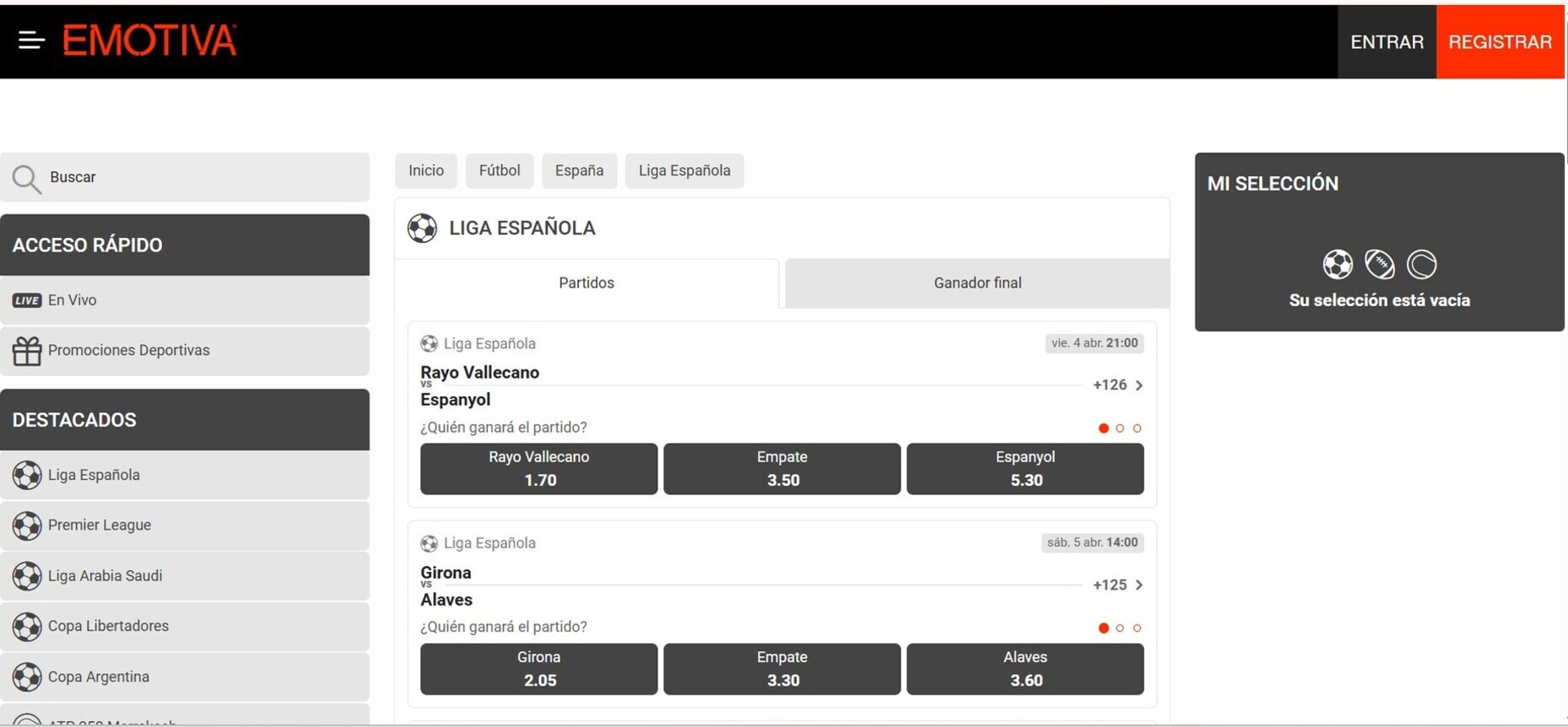This screenshot has width=1568, height=727.
Task: Open Promociones Deportivas
Action: (185, 351)
